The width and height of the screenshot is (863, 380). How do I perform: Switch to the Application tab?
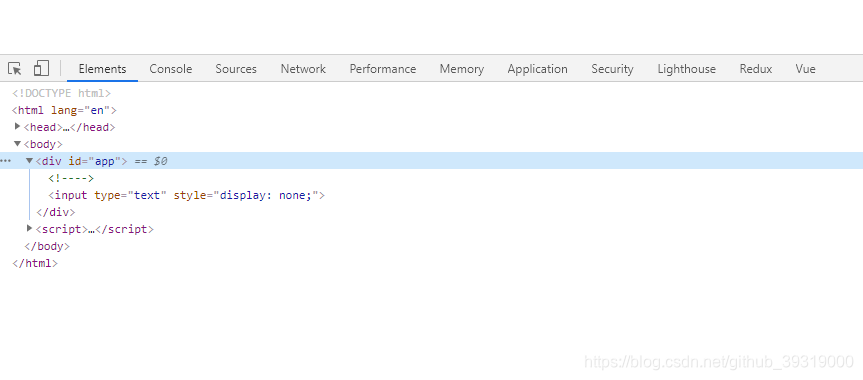tap(537, 69)
